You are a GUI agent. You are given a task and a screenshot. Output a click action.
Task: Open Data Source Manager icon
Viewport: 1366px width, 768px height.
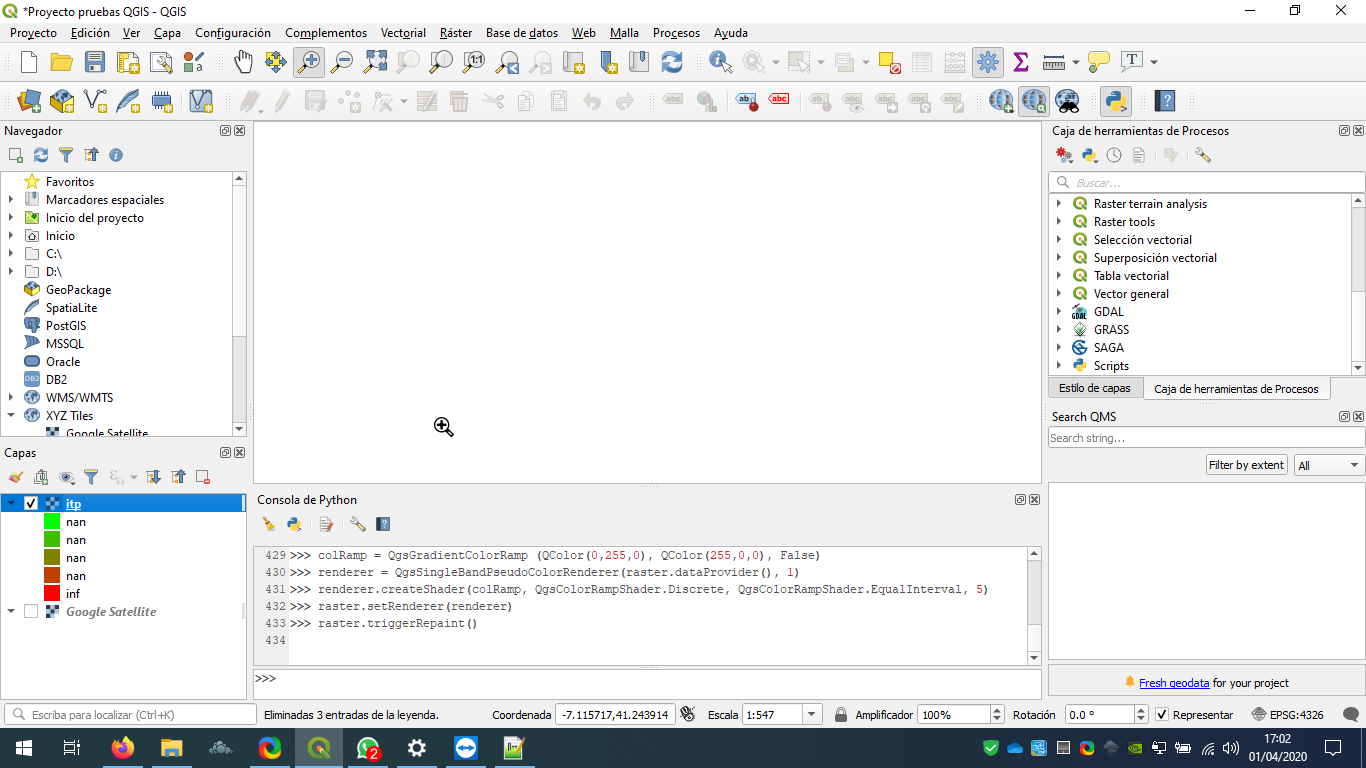tap(29, 101)
